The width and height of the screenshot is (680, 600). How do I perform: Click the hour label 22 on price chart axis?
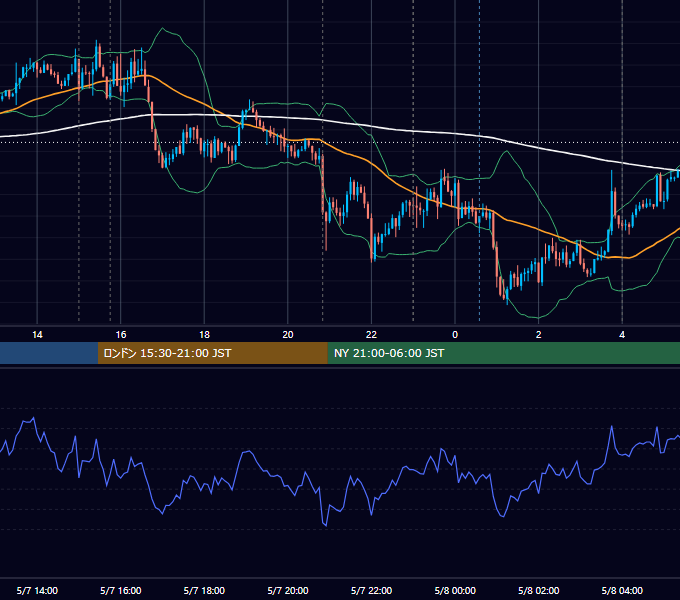click(371, 335)
